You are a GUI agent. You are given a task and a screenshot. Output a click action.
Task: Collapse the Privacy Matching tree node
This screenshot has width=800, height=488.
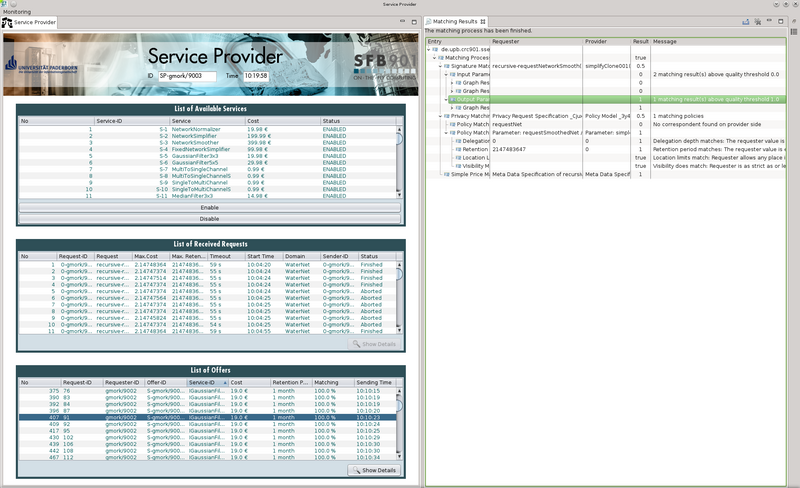440,116
